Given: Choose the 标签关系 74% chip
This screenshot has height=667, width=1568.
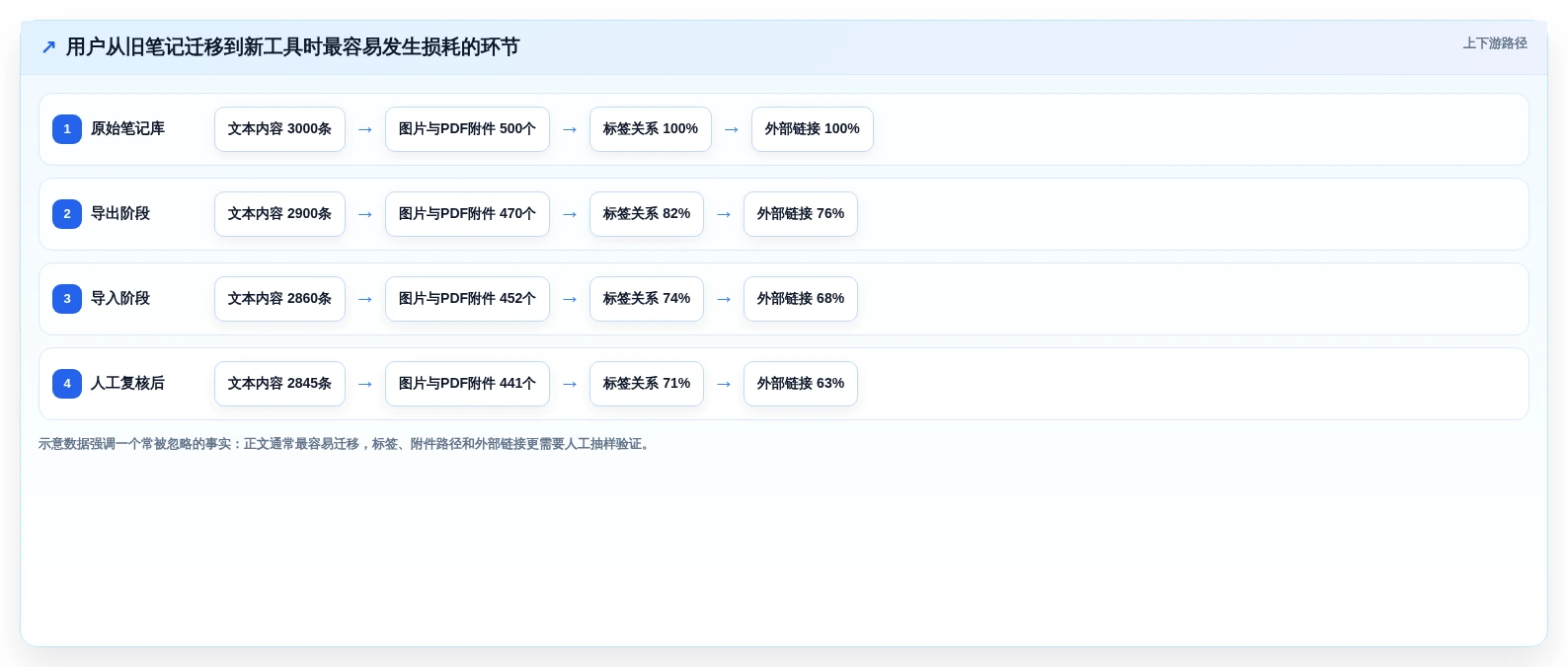Looking at the screenshot, I should (647, 299).
